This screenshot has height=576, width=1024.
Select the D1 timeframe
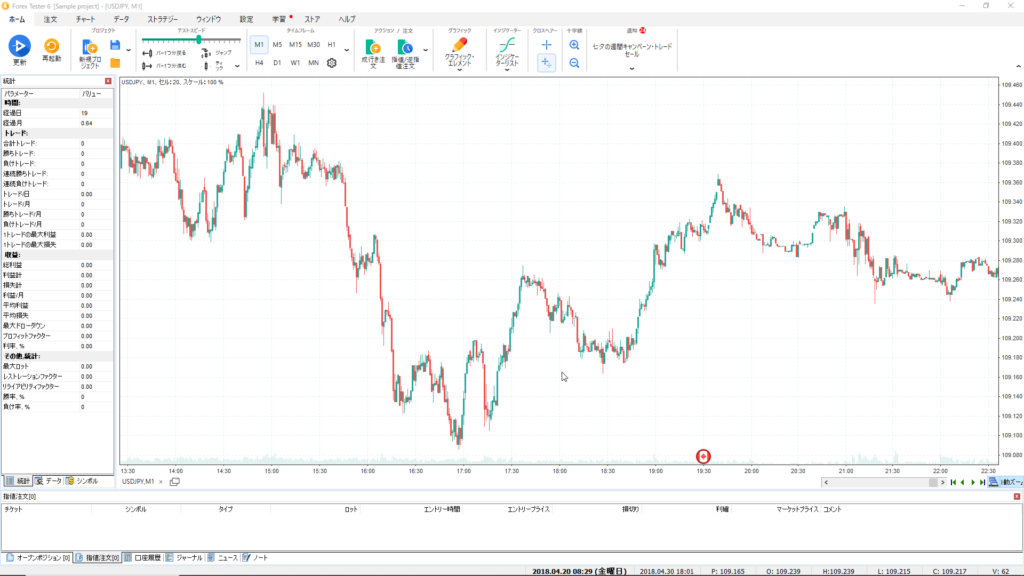278,63
